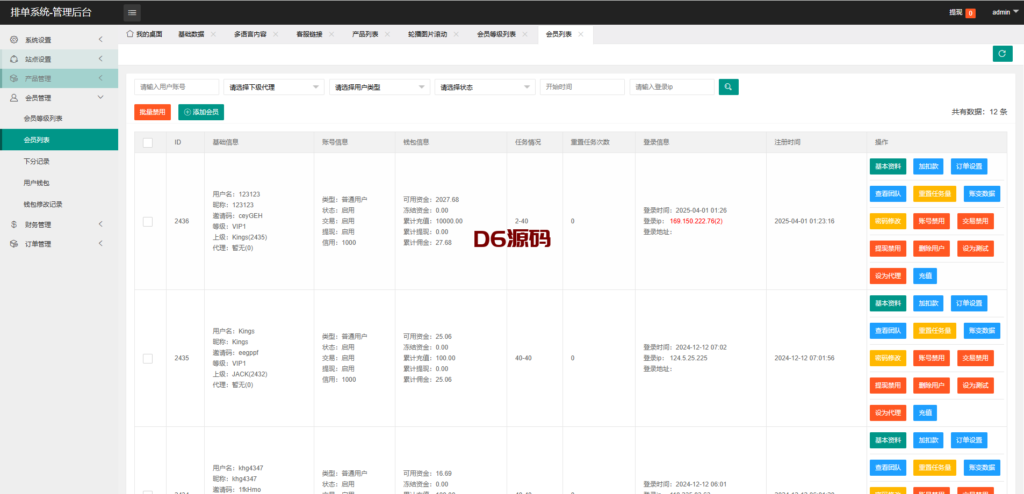
Task: Click 充值 for member 2435 Kings
Action: (925, 413)
